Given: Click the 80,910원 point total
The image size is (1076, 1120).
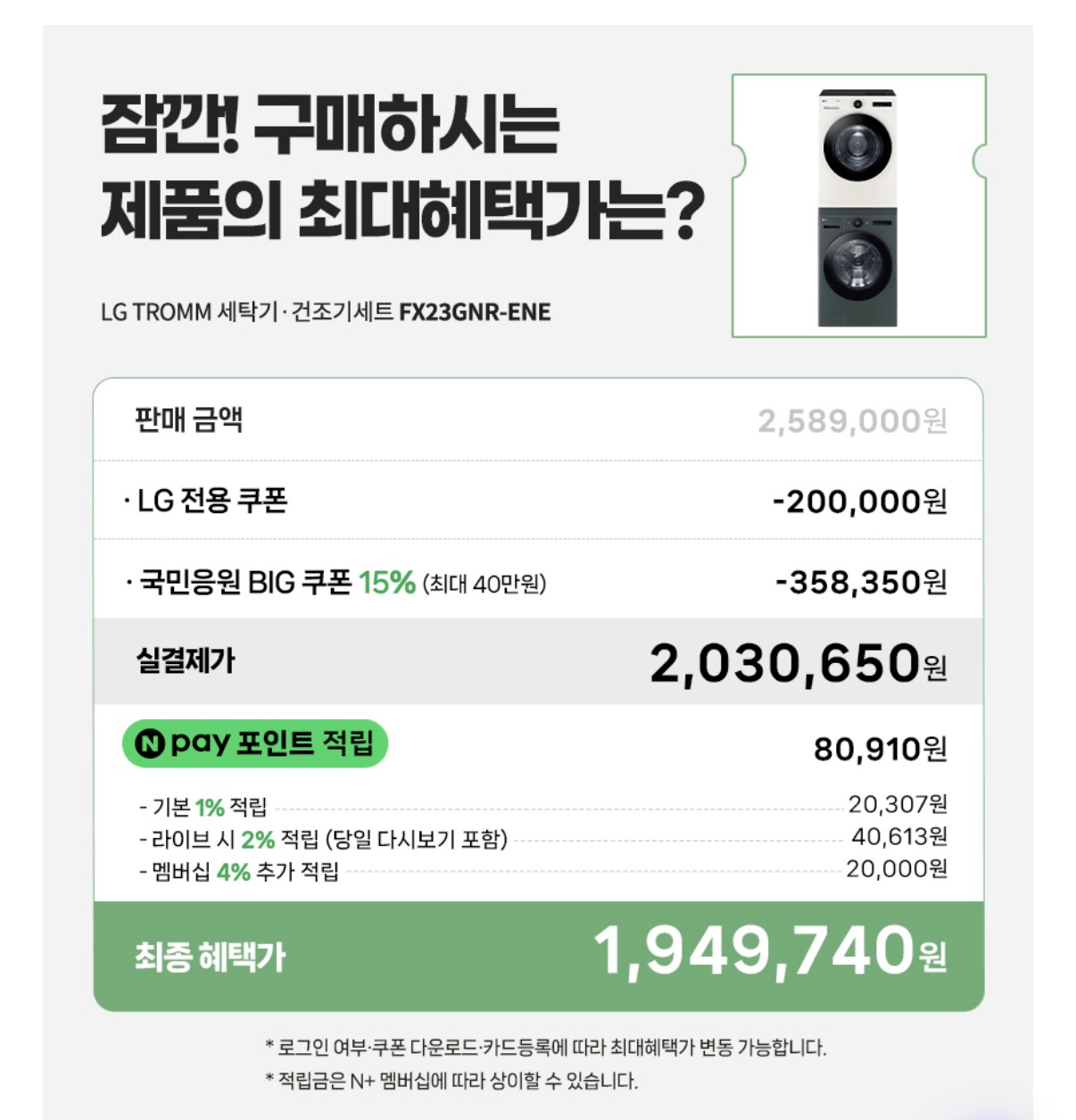Looking at the screenshot, I should (x=880, y=749).
